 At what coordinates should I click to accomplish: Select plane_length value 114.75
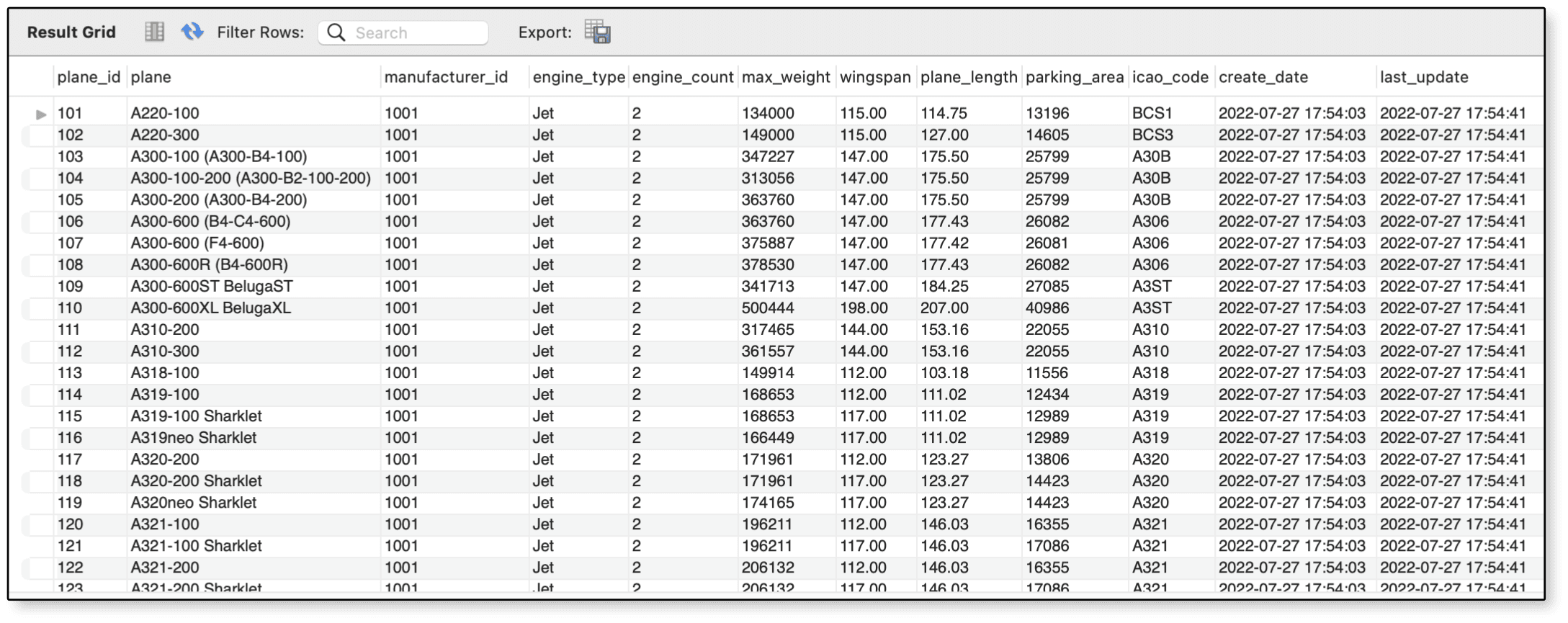(944, 113)
